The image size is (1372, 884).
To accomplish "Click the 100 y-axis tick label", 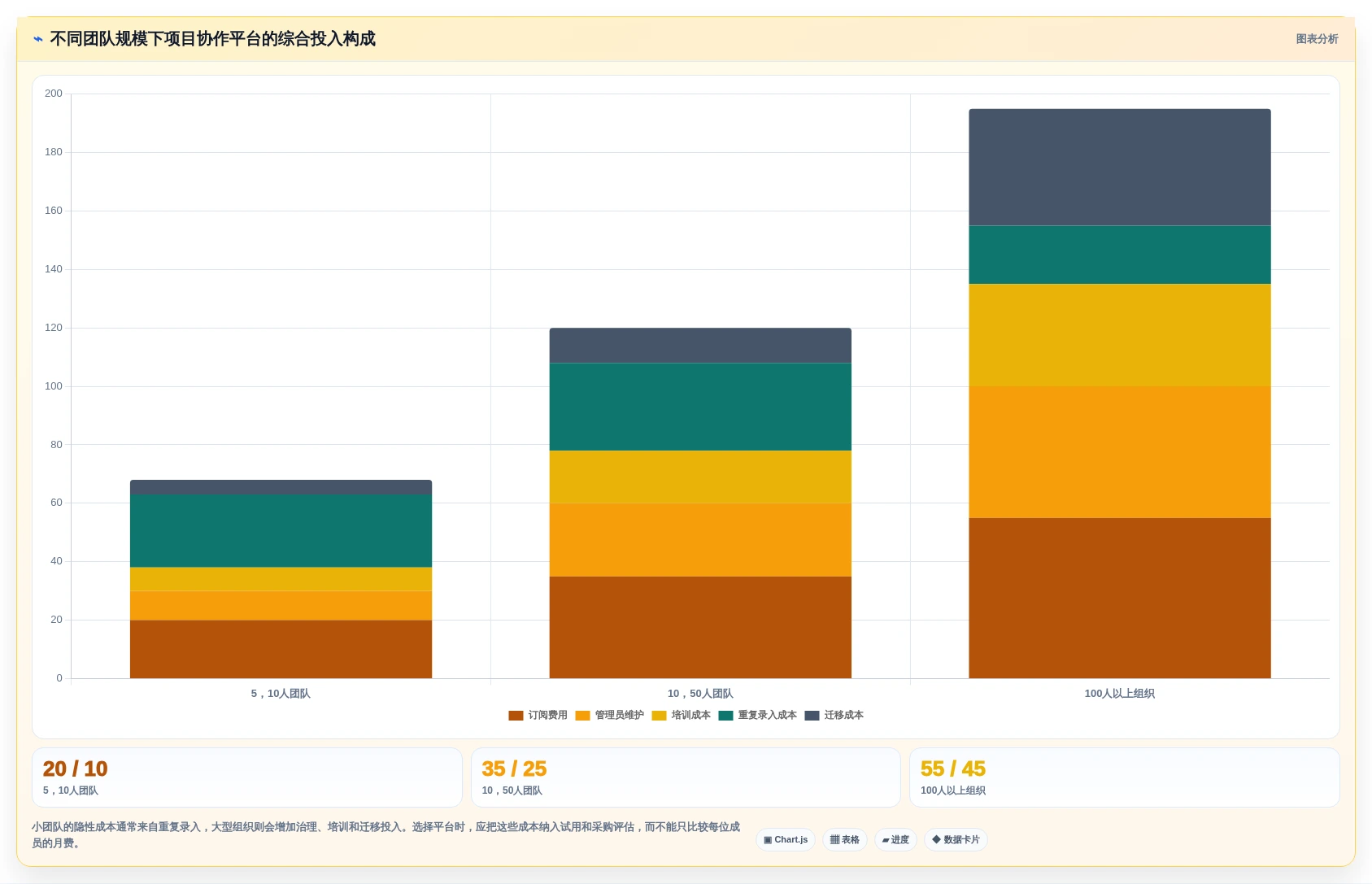I will [x=54, y=386].
